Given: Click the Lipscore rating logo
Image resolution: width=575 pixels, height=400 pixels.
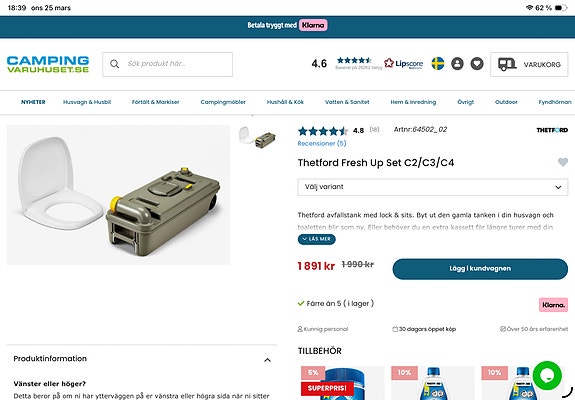Looking at the screenshot, I should click(x=403, y=63).
